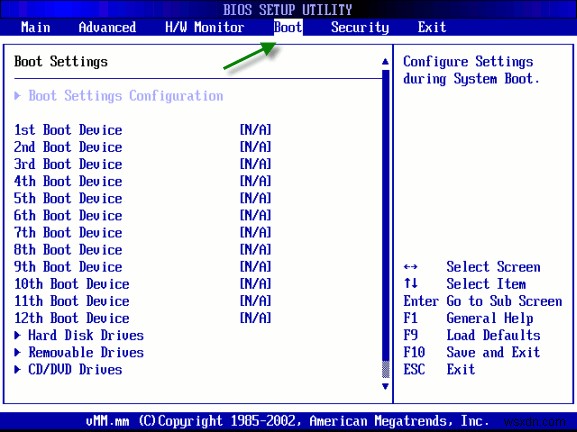Open the Advanced tab
Screen dimensions: 577x432
coord(107,27)
